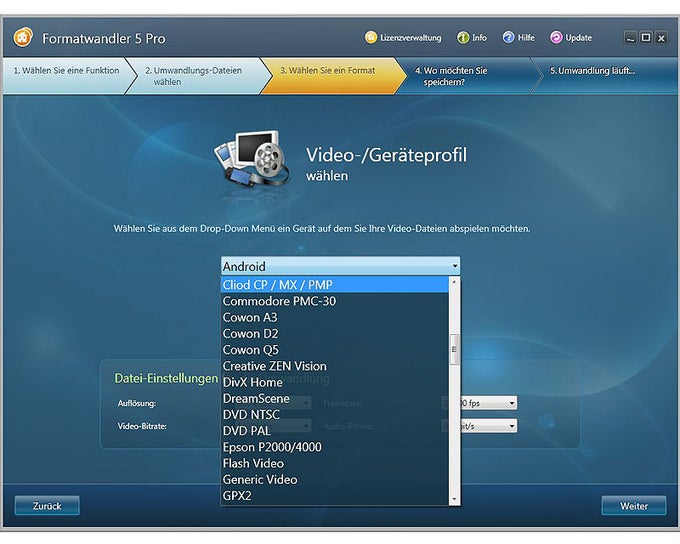Viewport: 680px width, 544px height.
Task: Click the purple Update icon
Action: 556,38
